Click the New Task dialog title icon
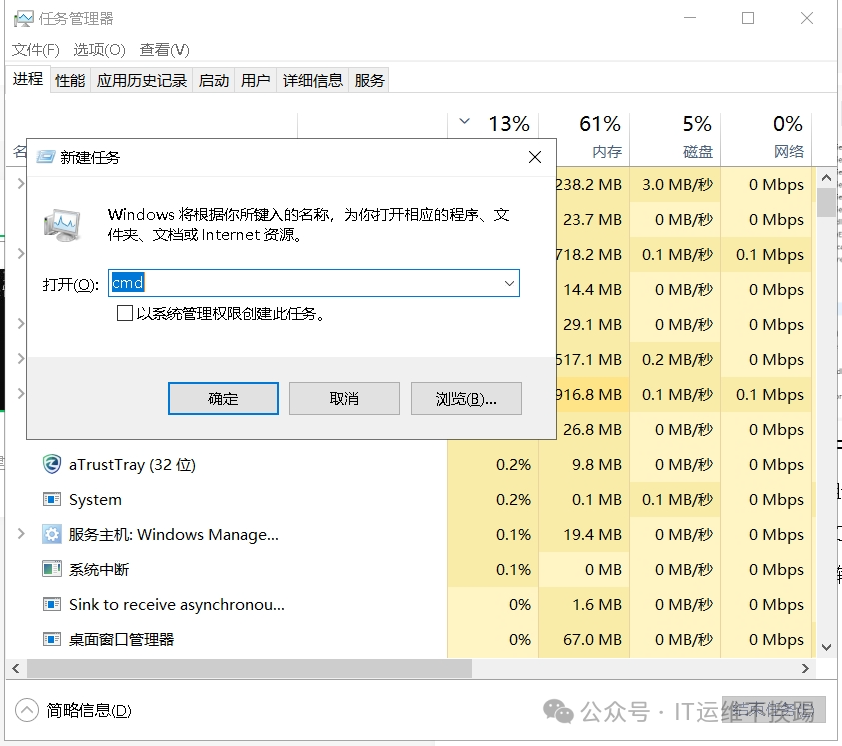Screen dimensions: 842x746 click(x=46, y=157)
